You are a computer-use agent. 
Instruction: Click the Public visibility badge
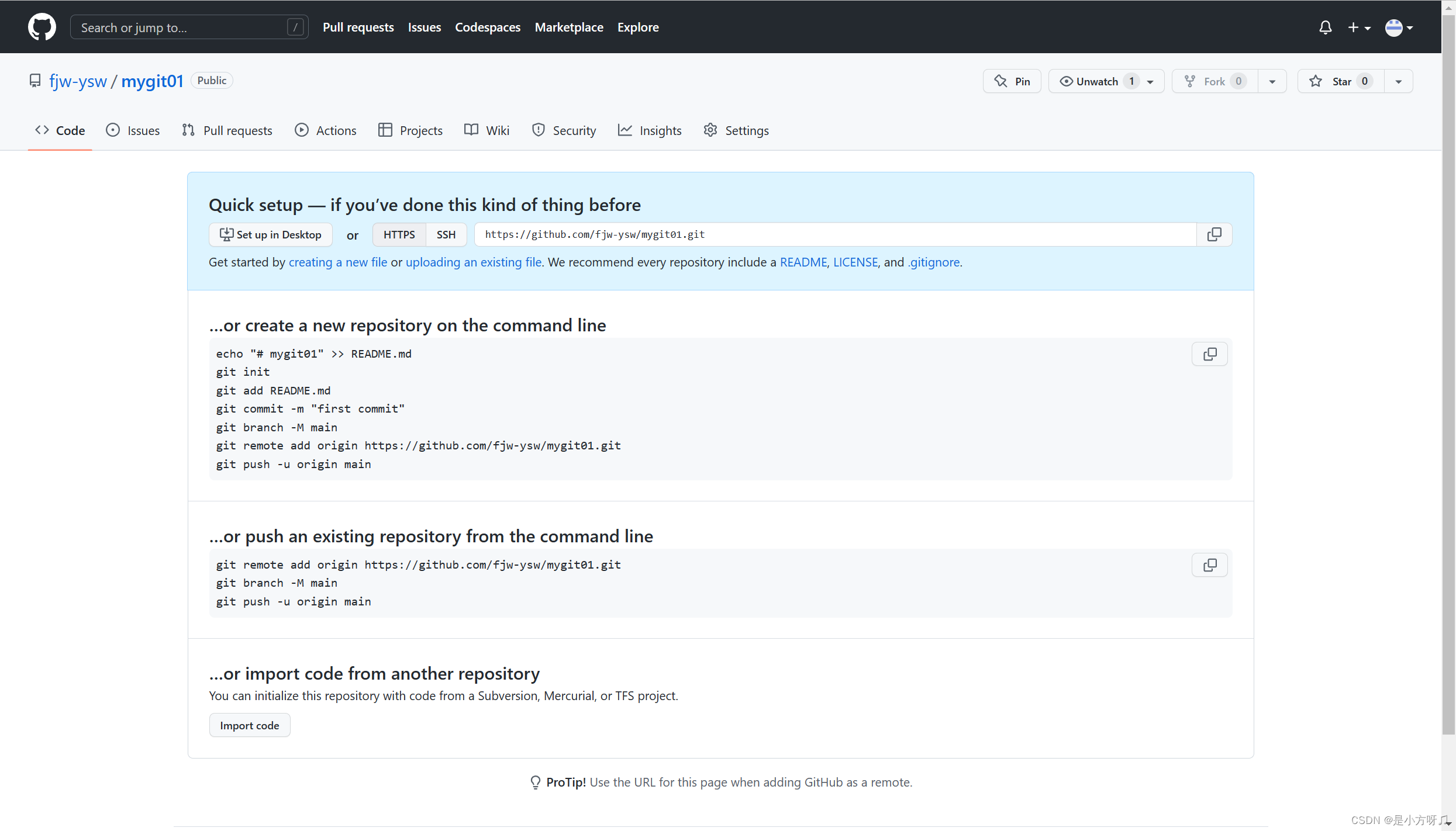[212, 81]
